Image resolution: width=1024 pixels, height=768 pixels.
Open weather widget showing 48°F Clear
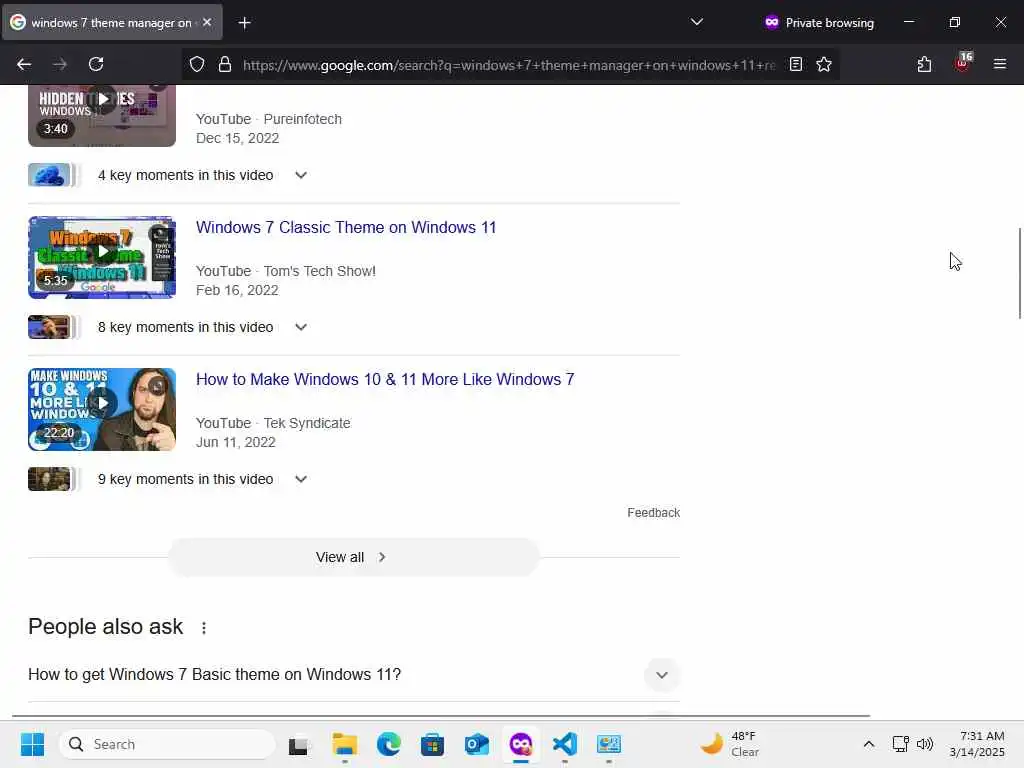click(730, 744)
